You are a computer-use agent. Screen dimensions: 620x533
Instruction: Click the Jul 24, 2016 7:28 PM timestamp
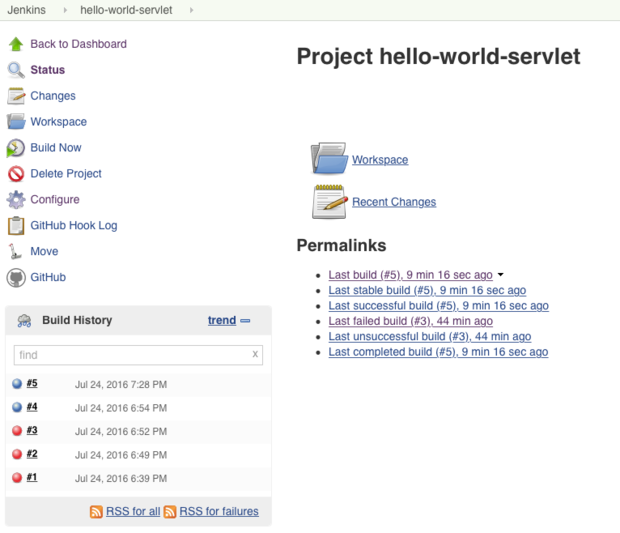(x=121, y=385)
